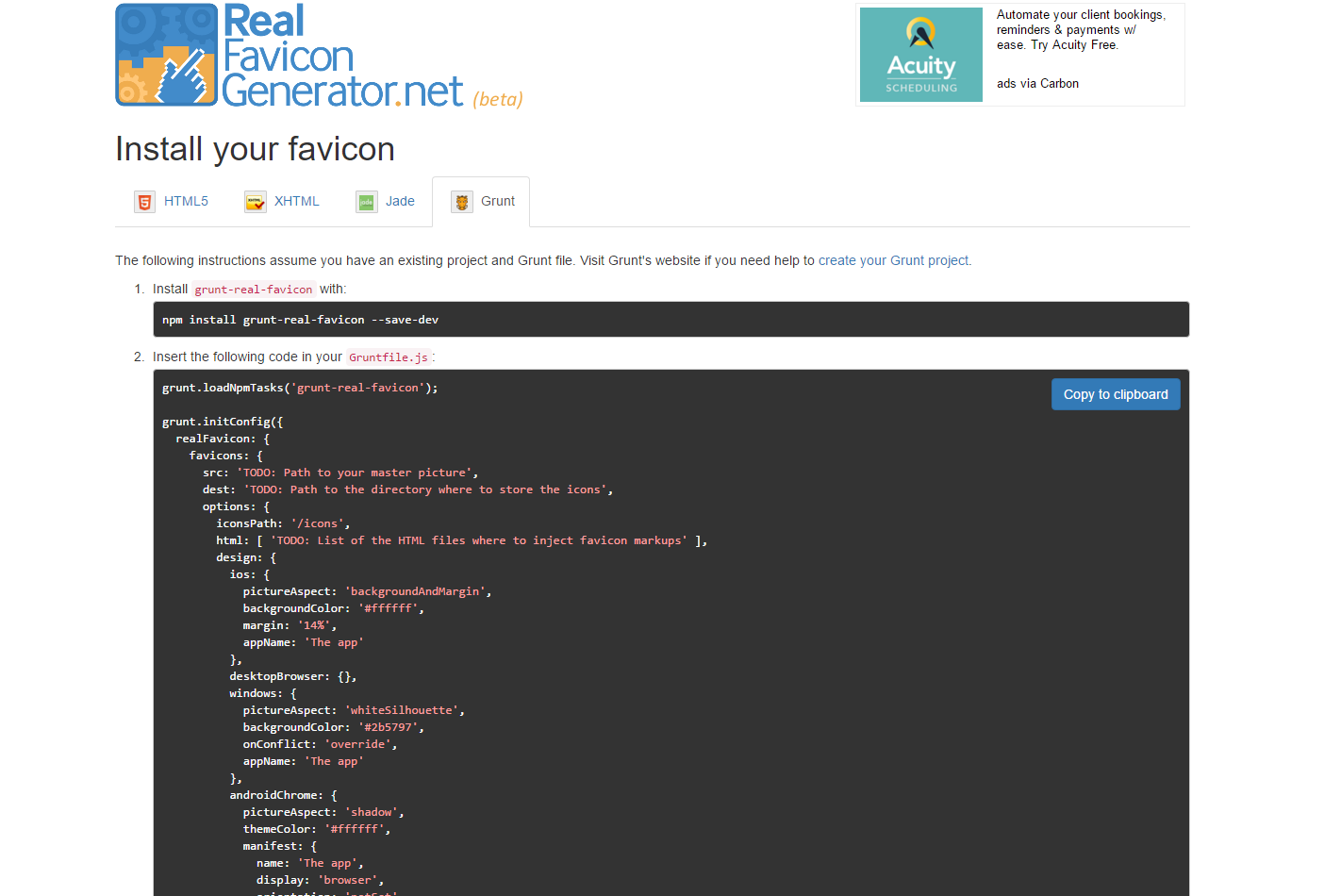Open the 'create your Grunt project' link

pos(893,260)
